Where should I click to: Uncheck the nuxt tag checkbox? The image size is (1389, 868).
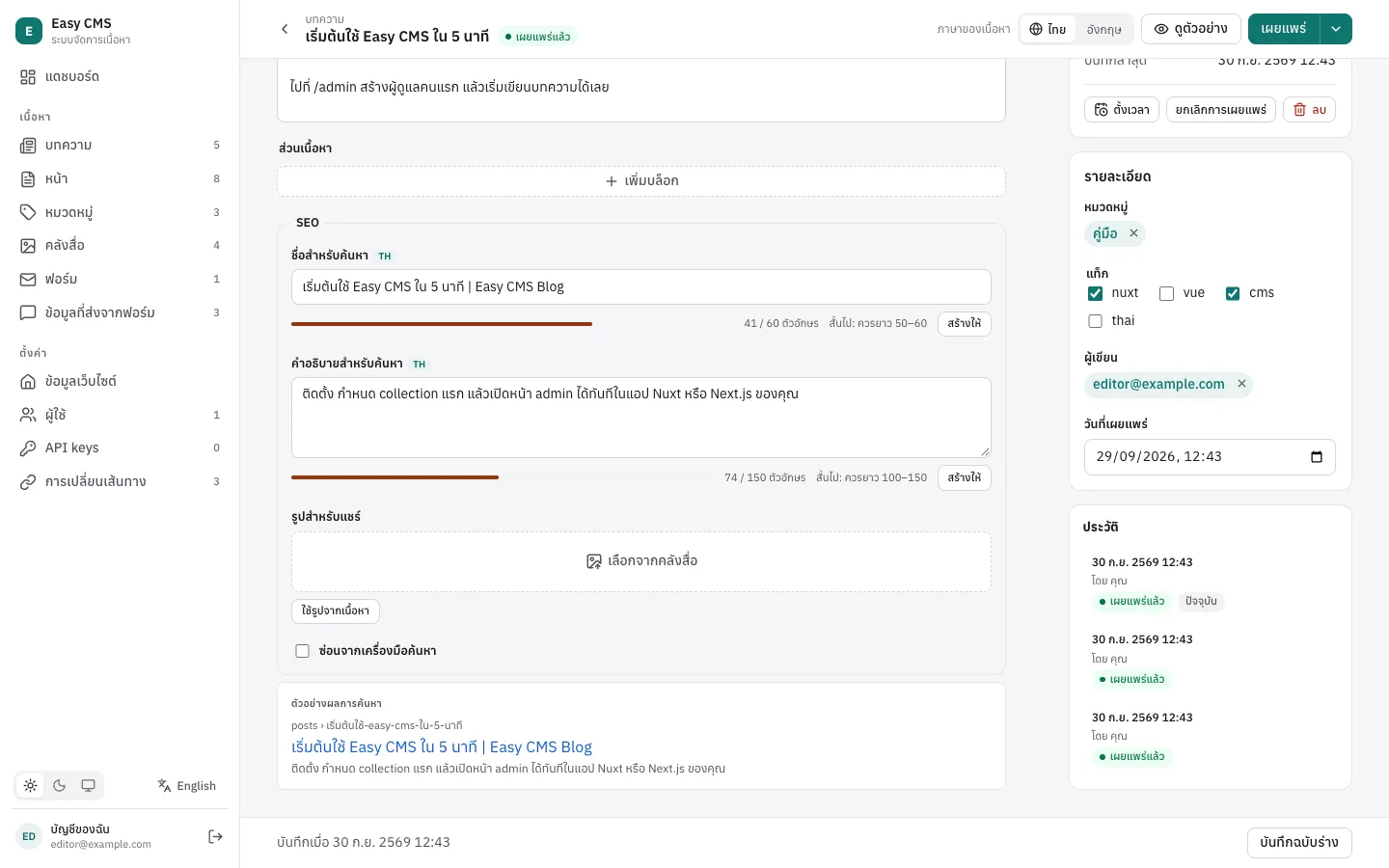pos(1095,293)
